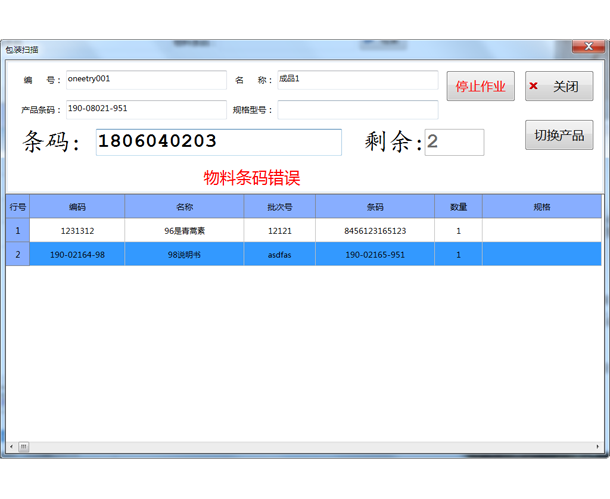Select barcode cell 8456123165123
The width and height of the screenshot is (610, 499).
coord(375,230)
